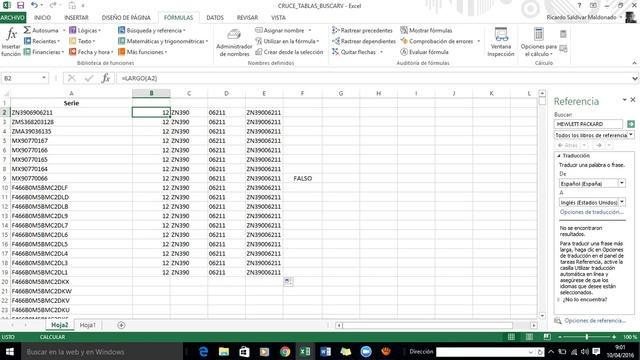This screenshot has height=360, width=640.
Task: Click Buscar field HEWLETT PACKARD
Action: click(x=588, y=124)
